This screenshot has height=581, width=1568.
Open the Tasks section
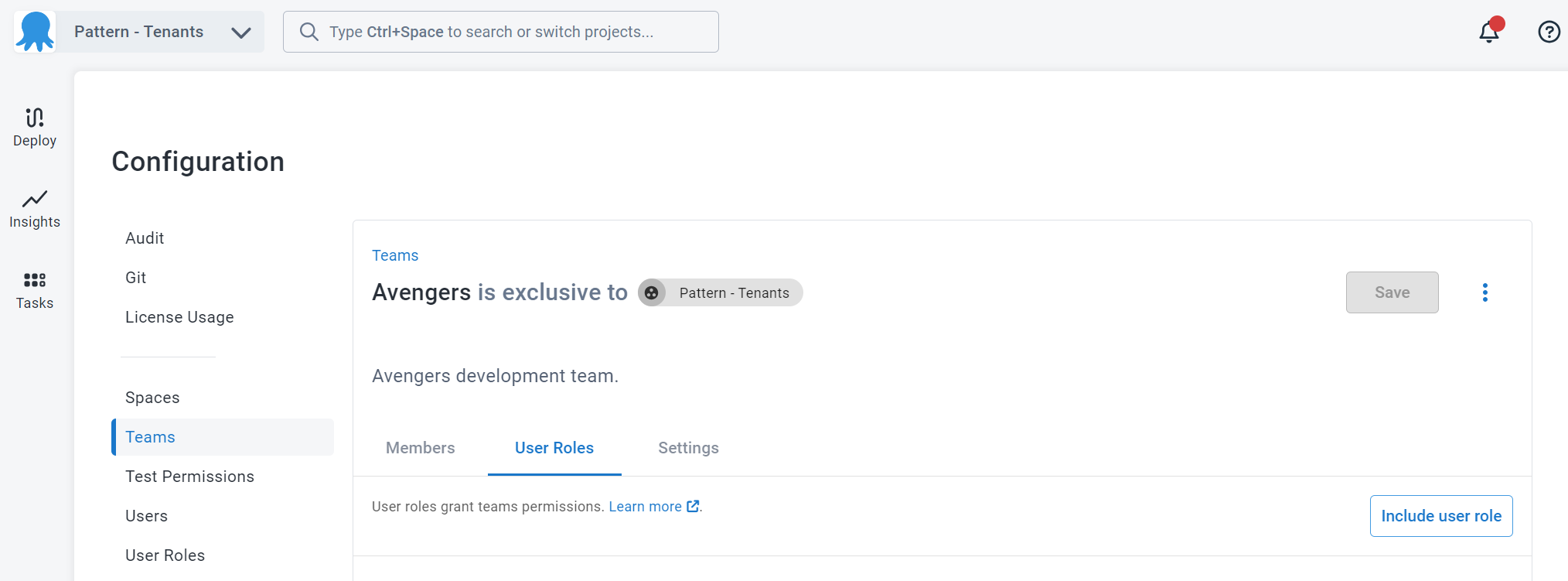pyautogui.click(x=35, y=290)
